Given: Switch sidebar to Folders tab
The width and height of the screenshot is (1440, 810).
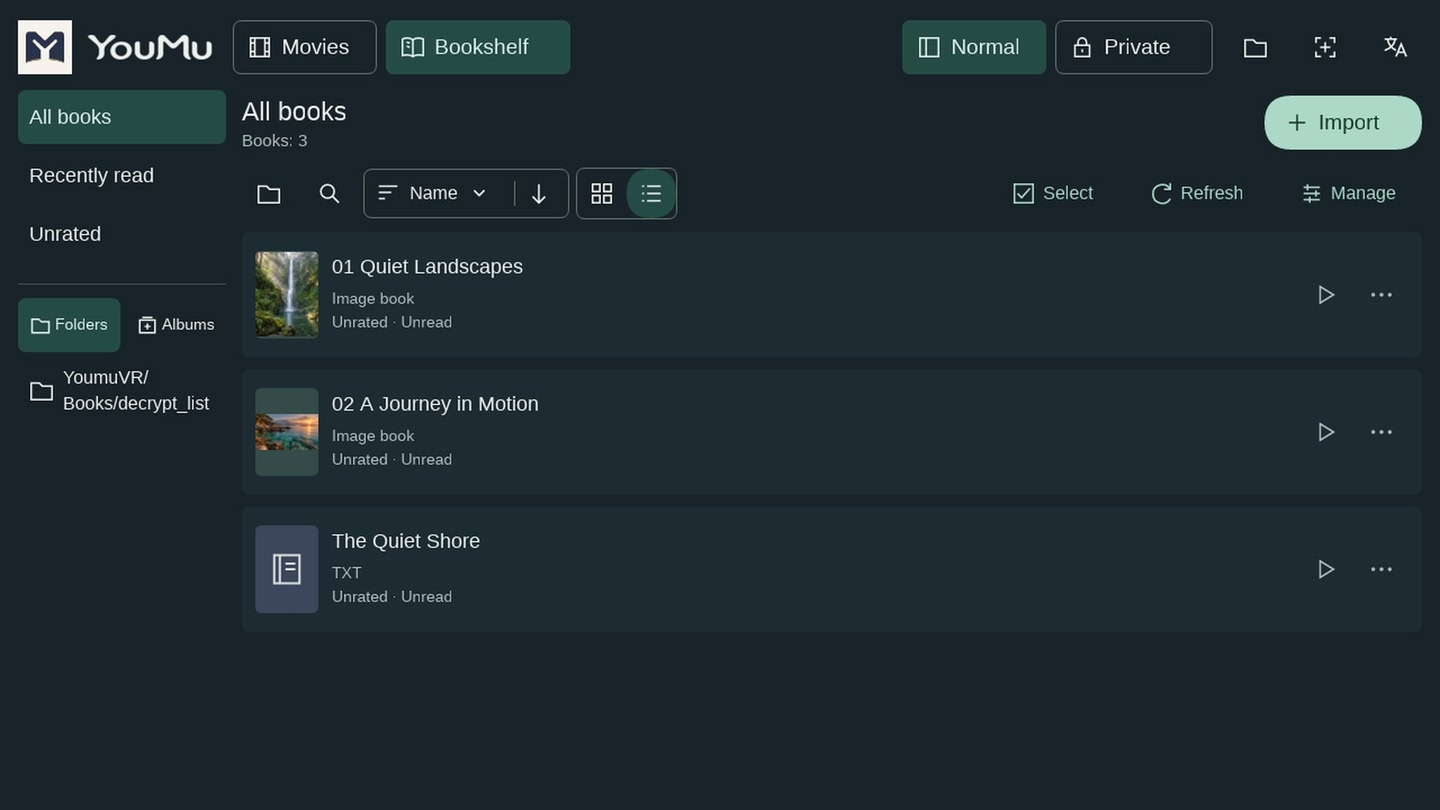Looking at the screenshot, I should [69, 325].
